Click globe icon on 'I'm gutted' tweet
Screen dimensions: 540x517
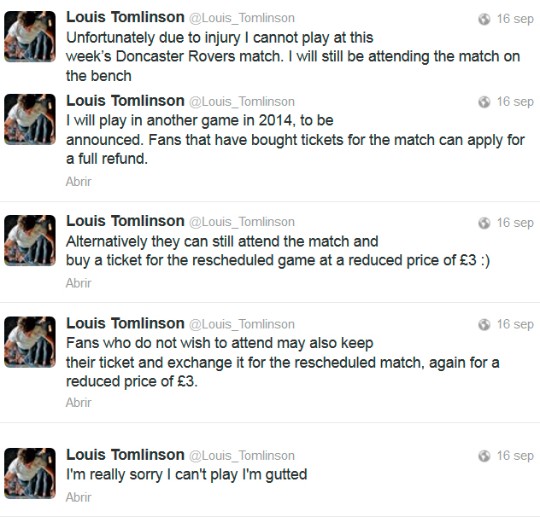pyautogui.click(x=484, y=456)
